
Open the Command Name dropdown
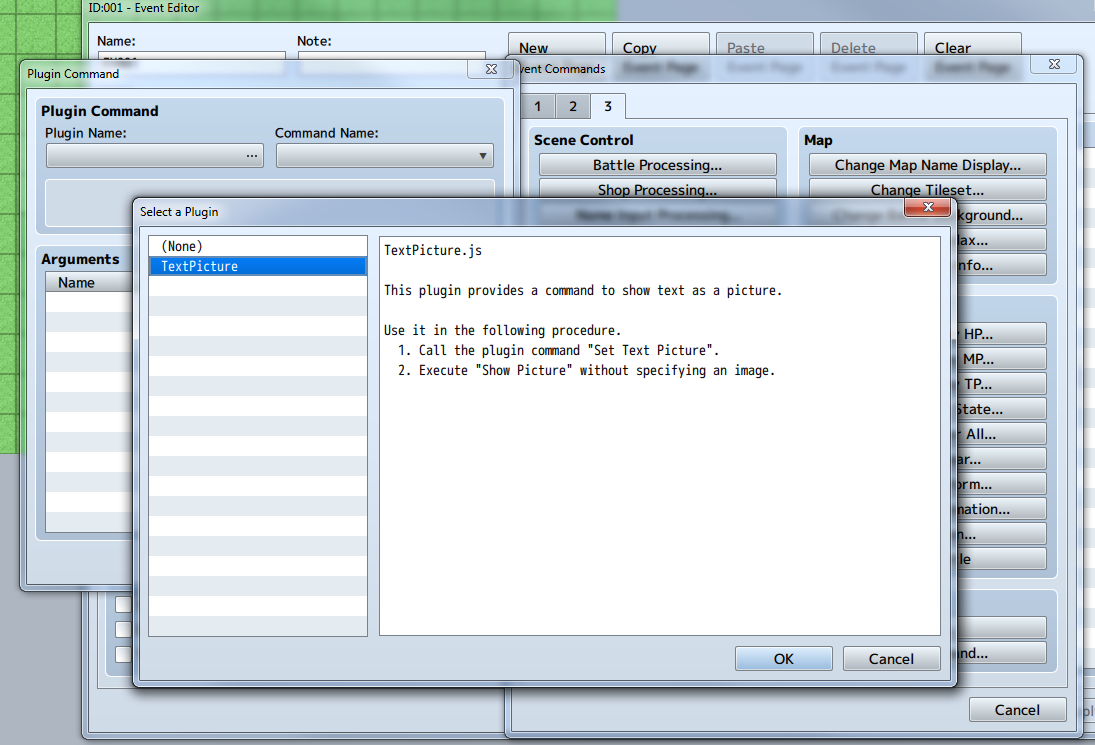click(484, 155)
